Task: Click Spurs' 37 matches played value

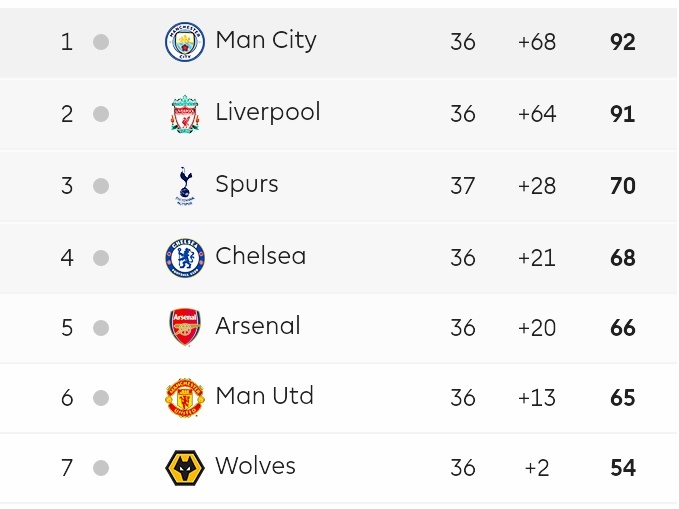Action: [x=462, y=186]
